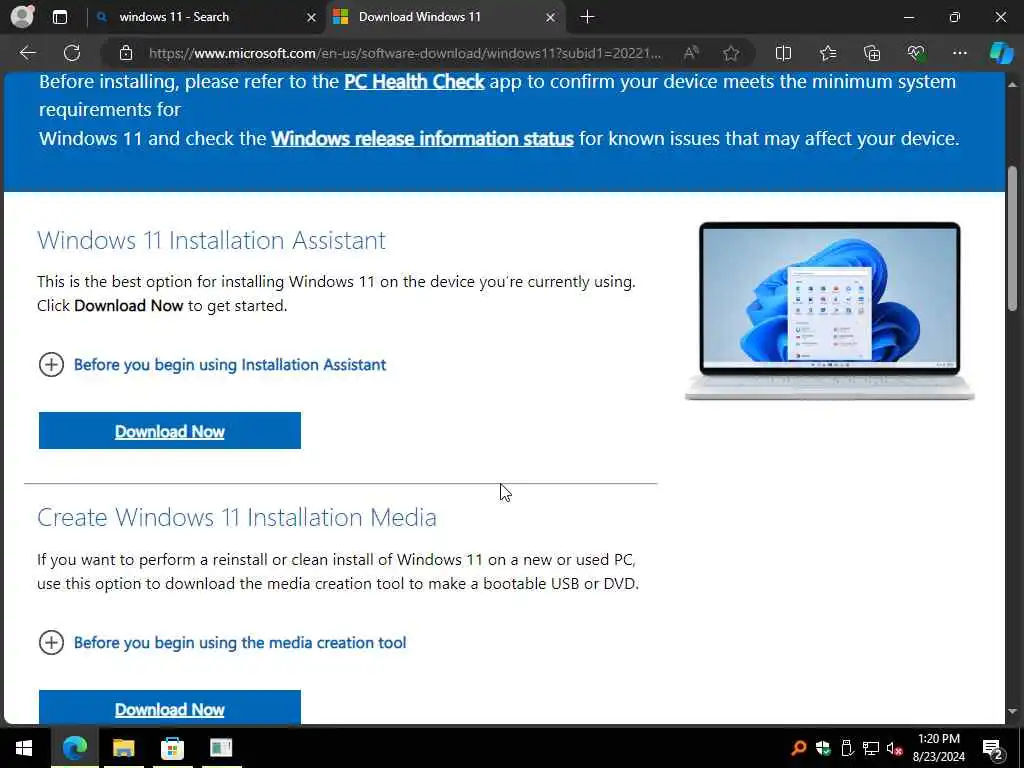
Task: Toggle split screen icon
Action: coord(783,53)
